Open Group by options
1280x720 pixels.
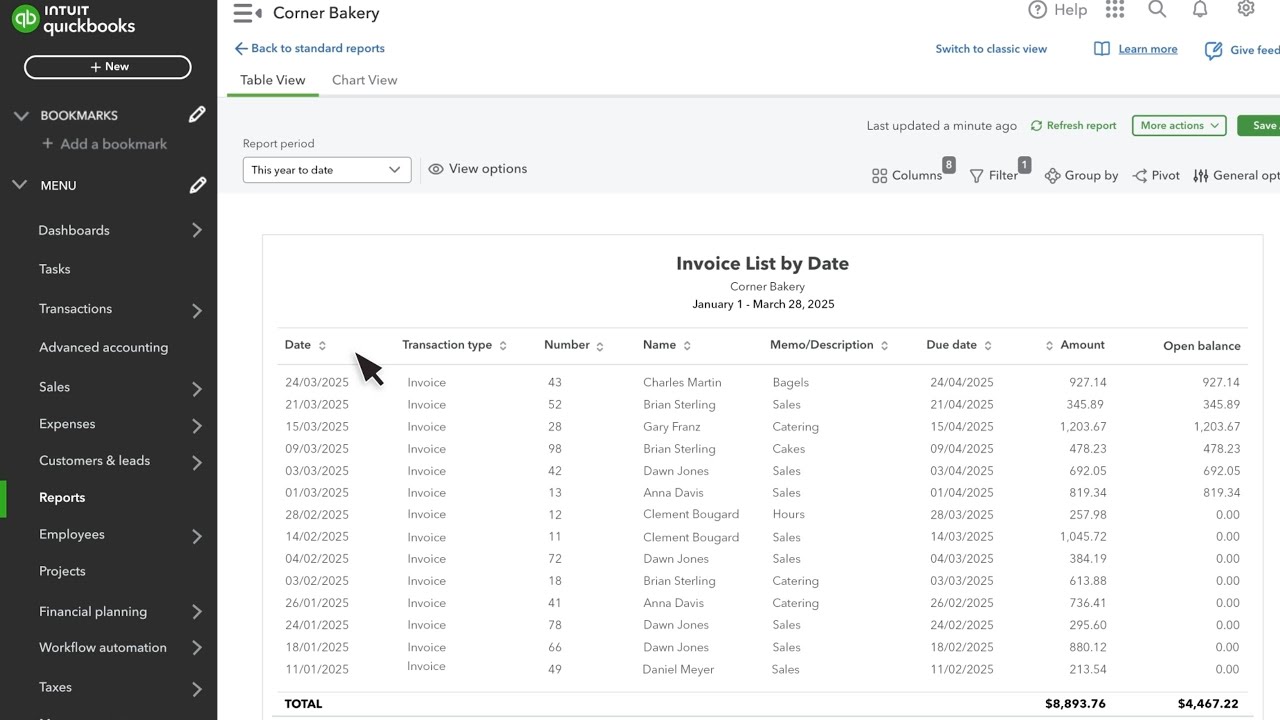[x=1081, y=175]
